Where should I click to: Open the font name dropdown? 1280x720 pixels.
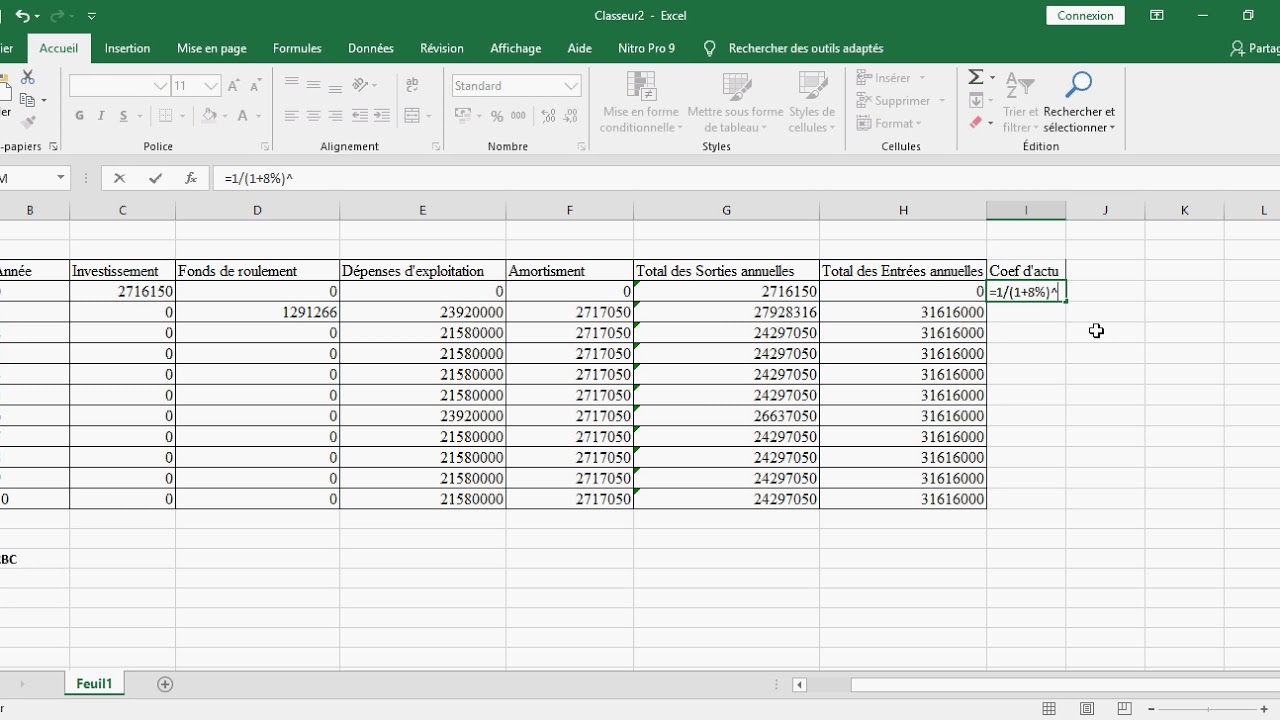160,86
